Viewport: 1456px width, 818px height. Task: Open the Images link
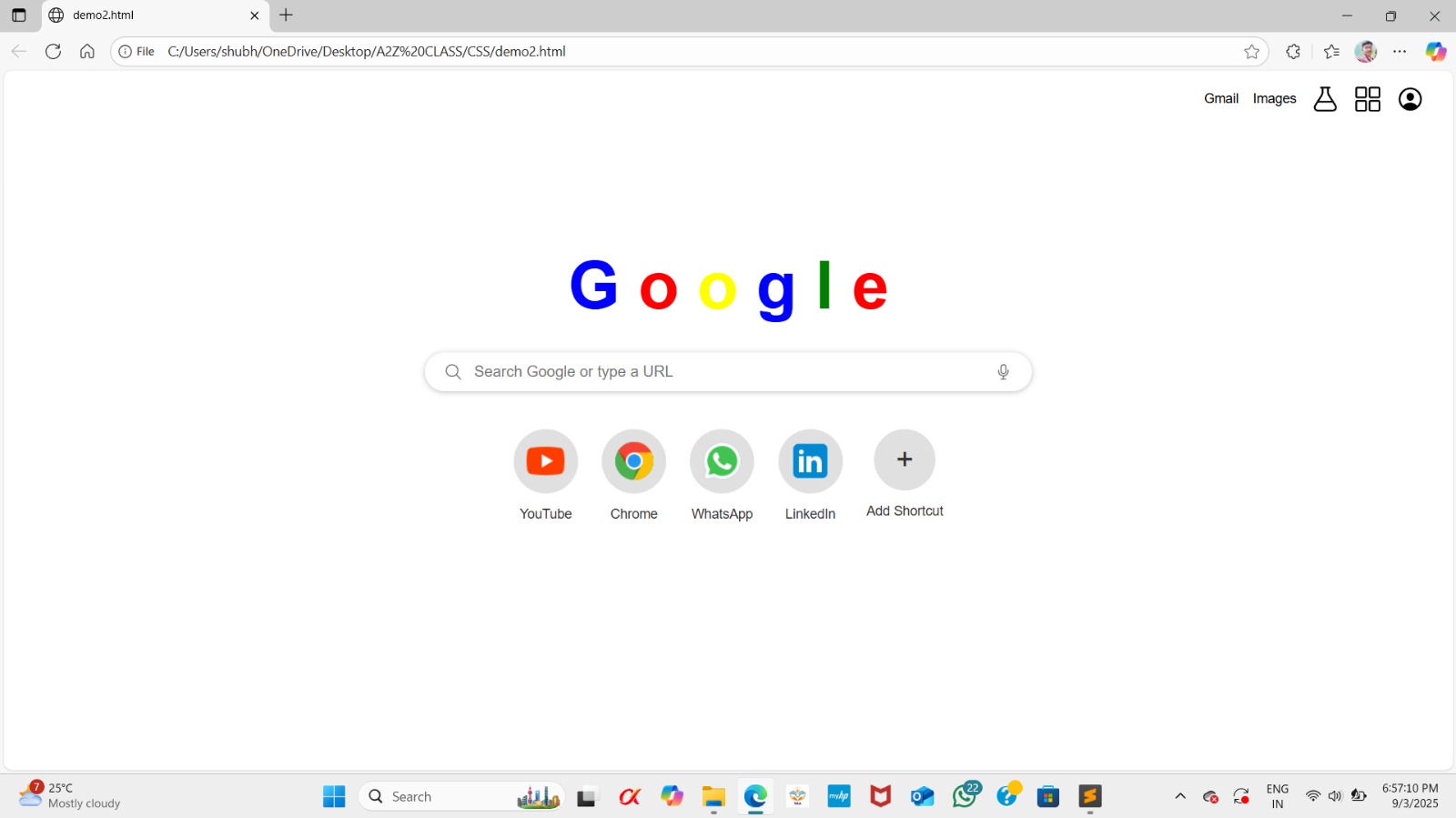coord(1274,99)
